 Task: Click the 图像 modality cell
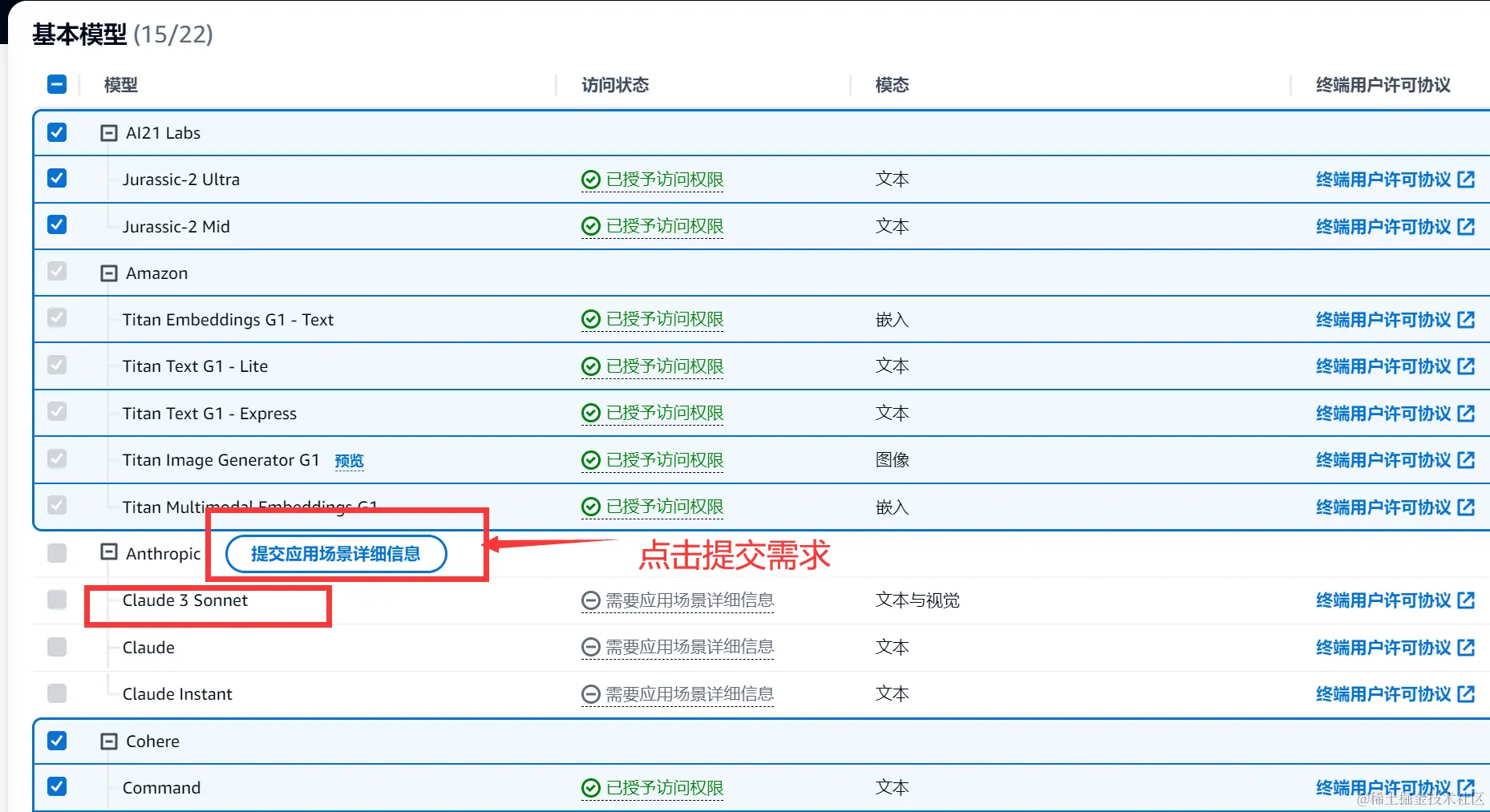tap(893, 460)
